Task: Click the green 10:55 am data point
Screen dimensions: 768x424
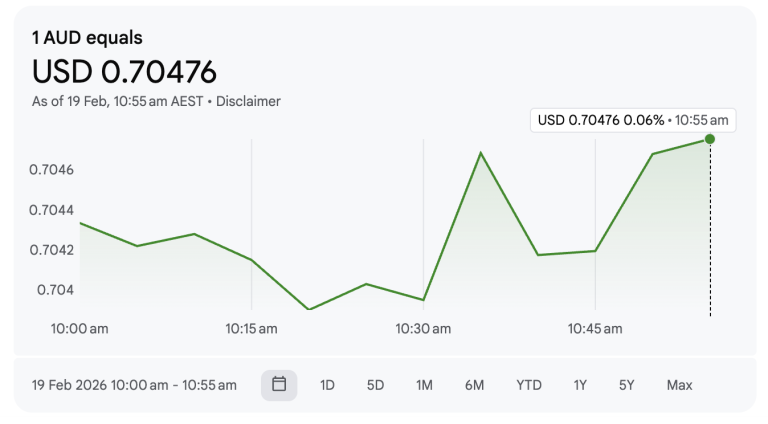Action: 710,139
